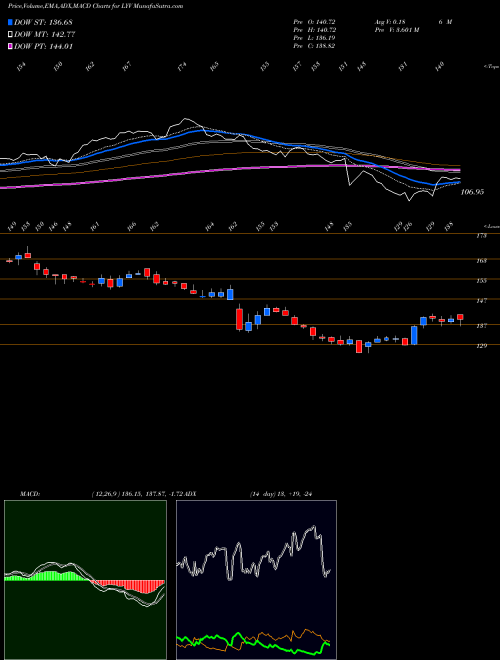Click the blue DOW ST legend swatch
Screen dimensions: 500x660
[x=11, y=22]
